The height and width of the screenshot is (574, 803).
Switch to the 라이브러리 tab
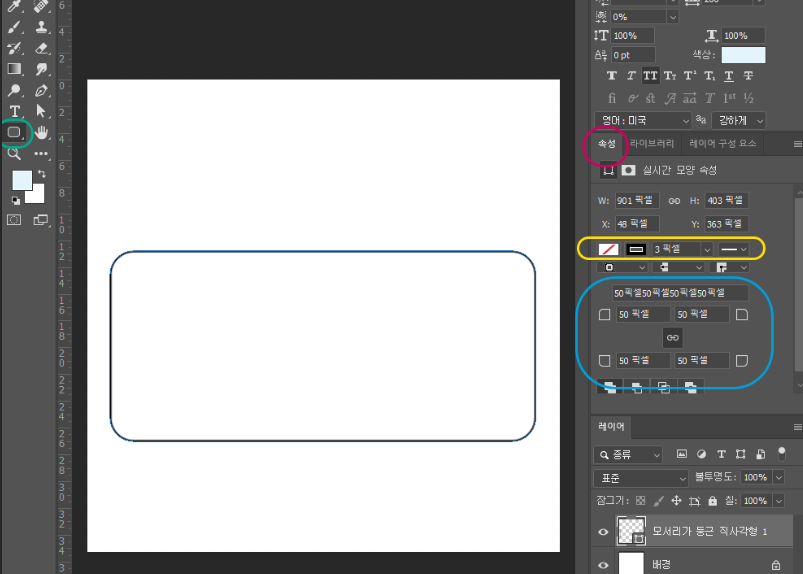click(652, 143)
